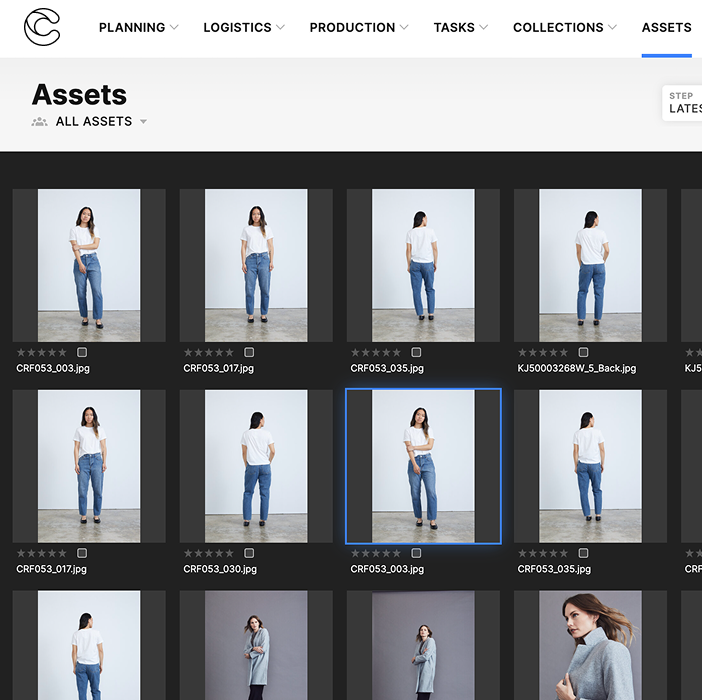
Task: Open the Step Latest selector
Action: pyautogui.click(x=682, y=103)
